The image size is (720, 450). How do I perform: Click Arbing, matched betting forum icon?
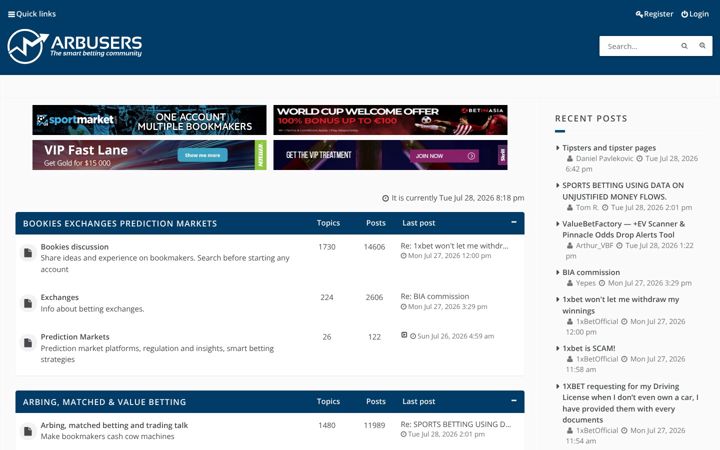[x=28, y=432]
